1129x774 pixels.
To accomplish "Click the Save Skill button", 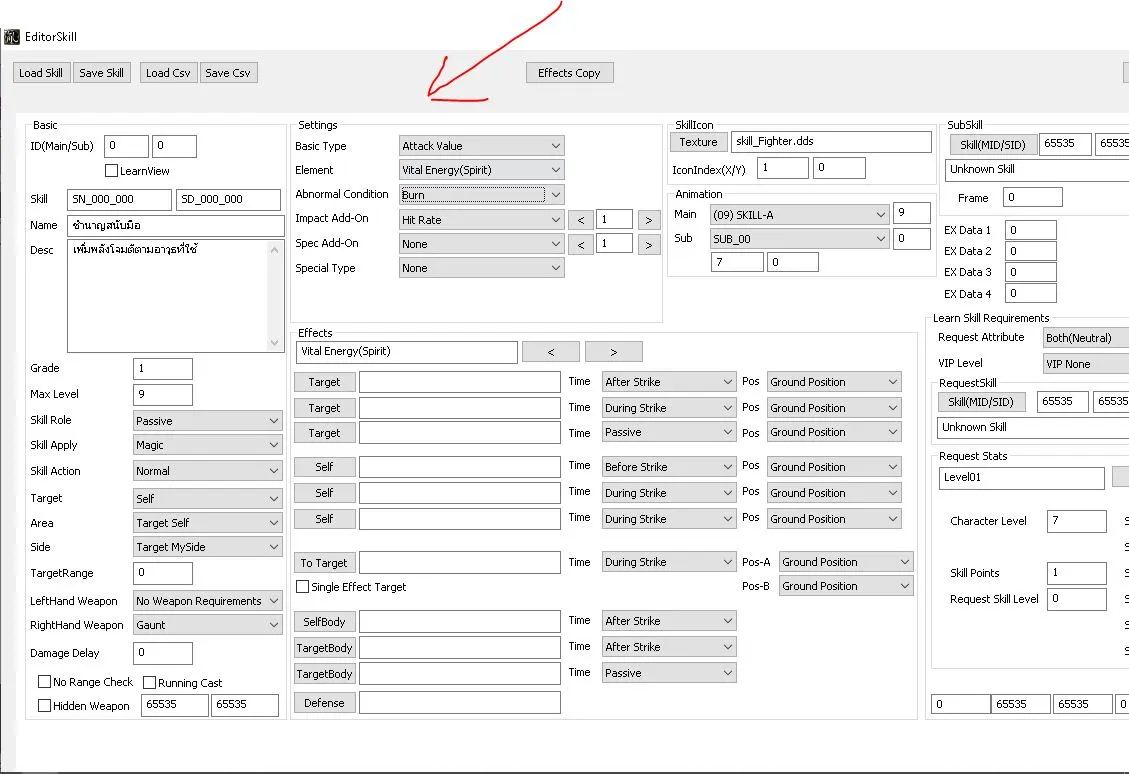I will point(102,73).
